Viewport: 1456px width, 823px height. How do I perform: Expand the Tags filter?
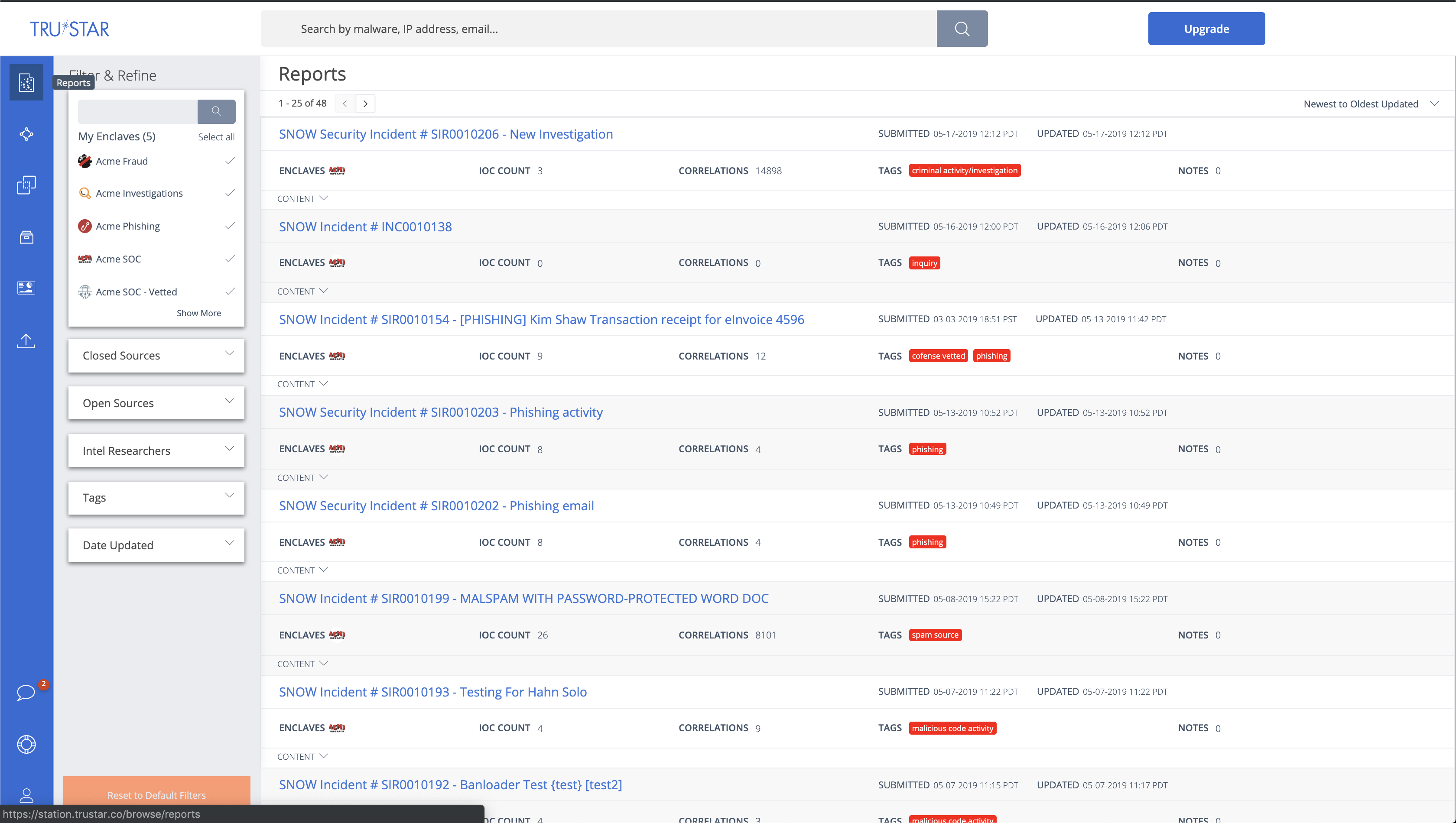[x=156, y=498]
